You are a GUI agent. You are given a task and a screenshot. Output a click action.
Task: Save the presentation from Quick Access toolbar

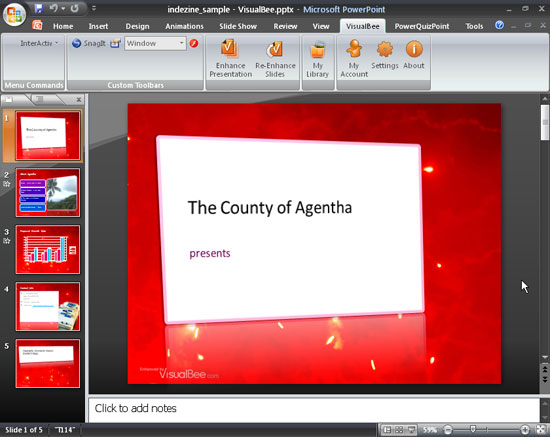click(x=39, y=8)
